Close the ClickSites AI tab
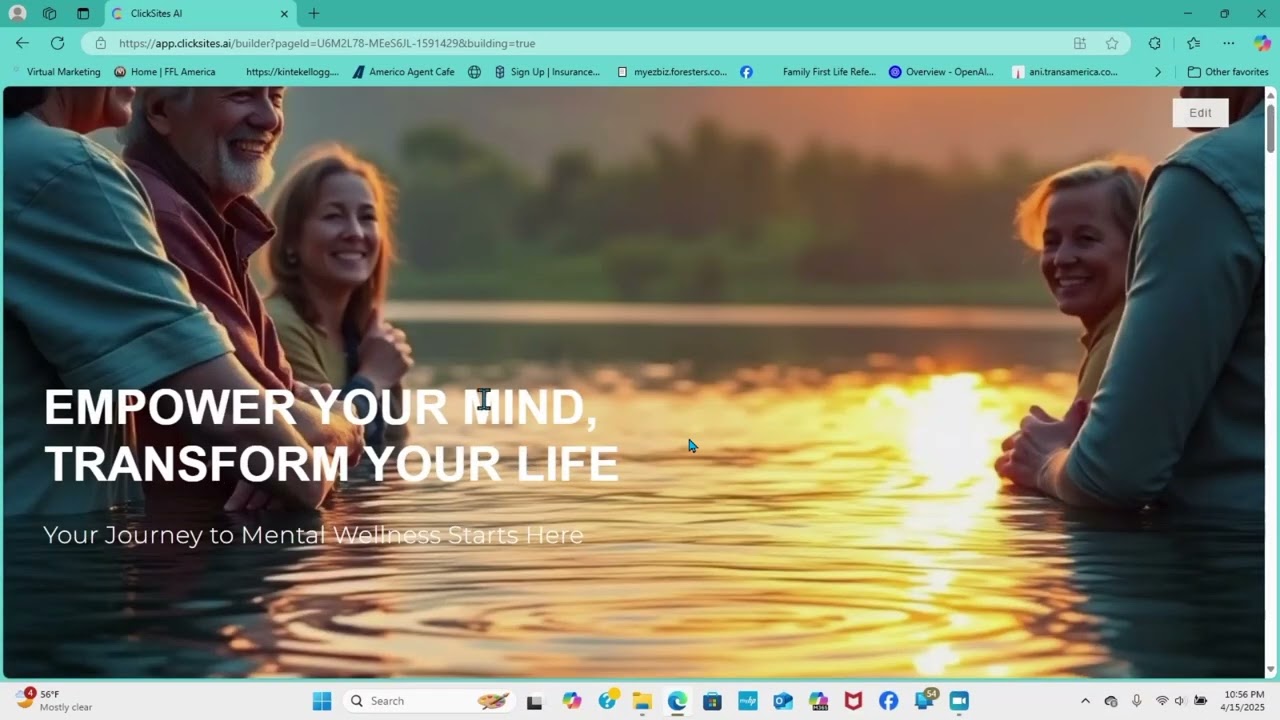 point(284,14)
